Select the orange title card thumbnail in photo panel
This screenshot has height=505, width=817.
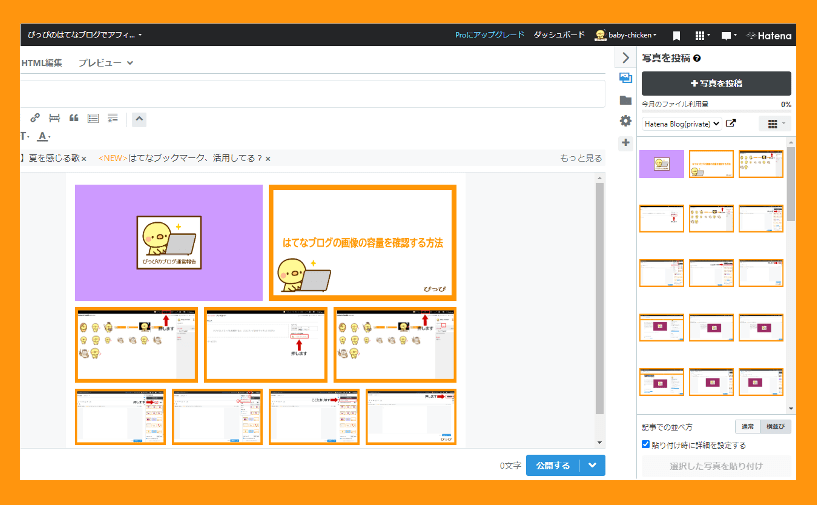711,164
